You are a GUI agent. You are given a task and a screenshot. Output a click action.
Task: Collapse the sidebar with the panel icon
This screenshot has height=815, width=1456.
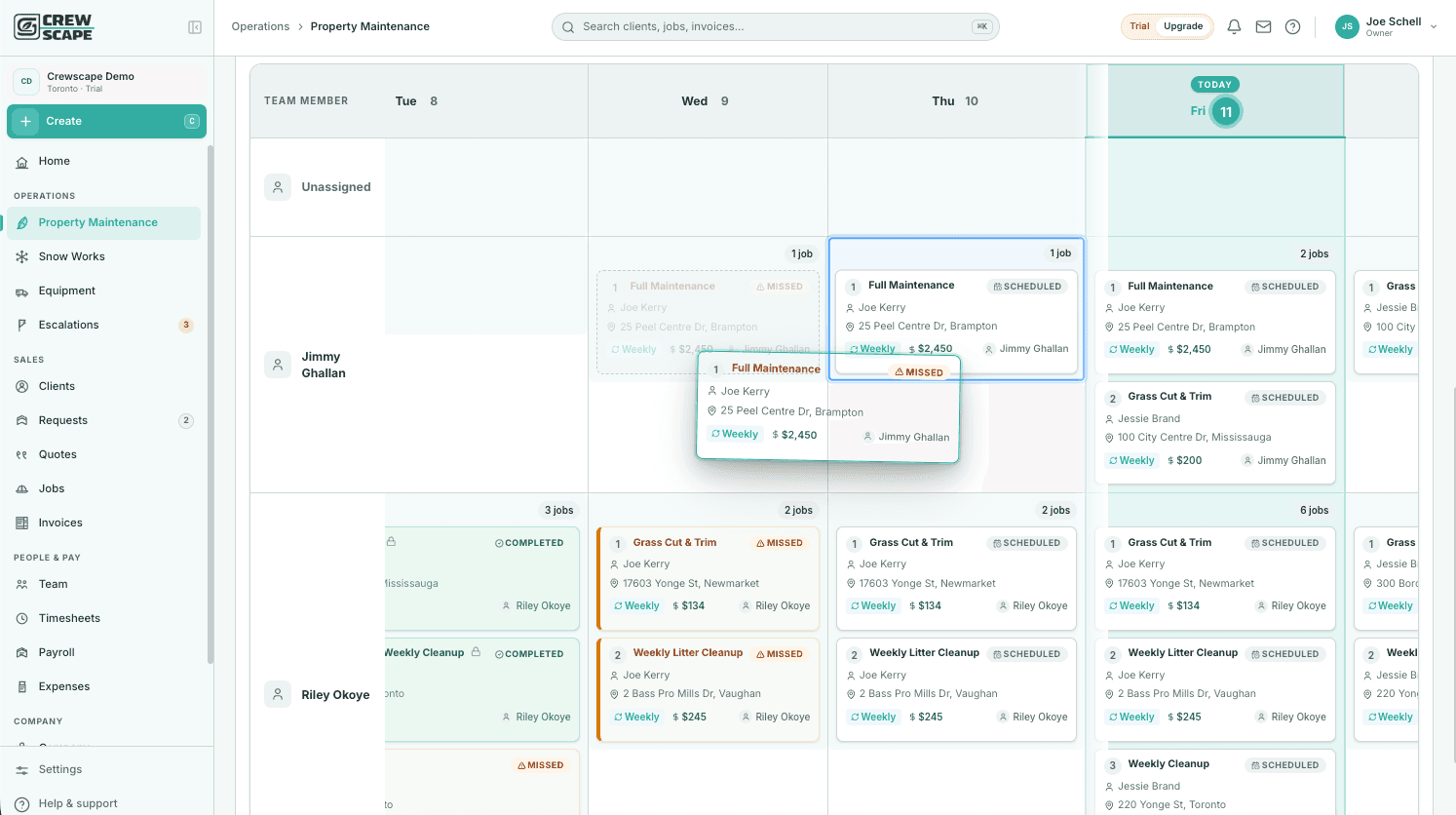[x=195, y=27]
